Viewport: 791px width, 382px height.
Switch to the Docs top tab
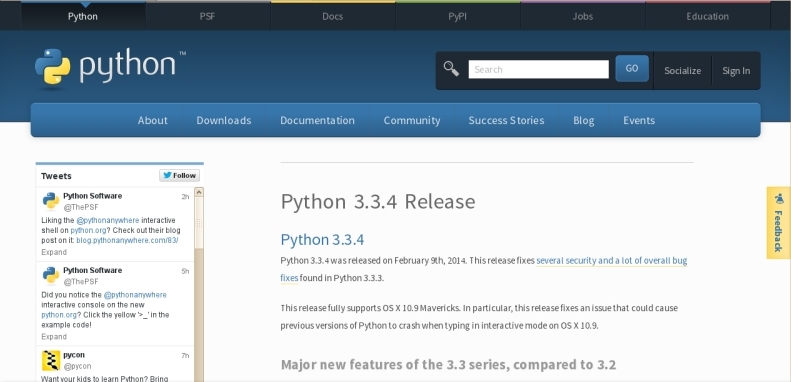coord(332,16)
